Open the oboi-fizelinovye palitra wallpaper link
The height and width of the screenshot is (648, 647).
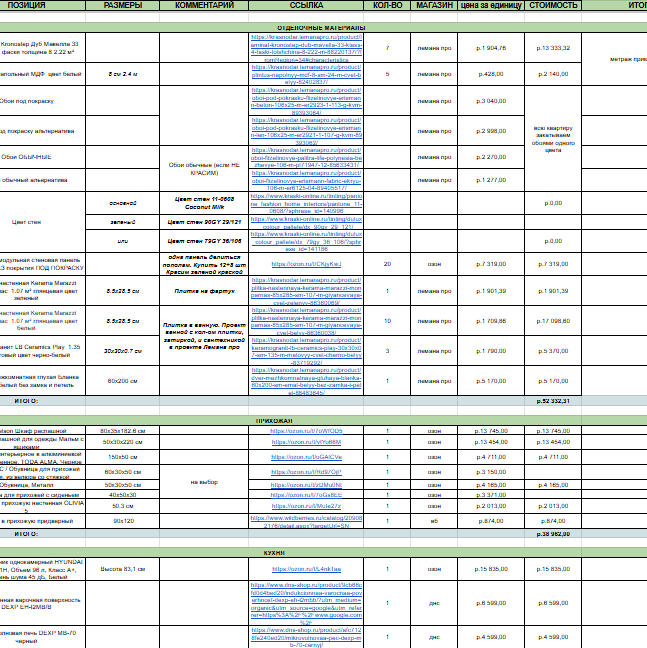(x=306, y=157)
